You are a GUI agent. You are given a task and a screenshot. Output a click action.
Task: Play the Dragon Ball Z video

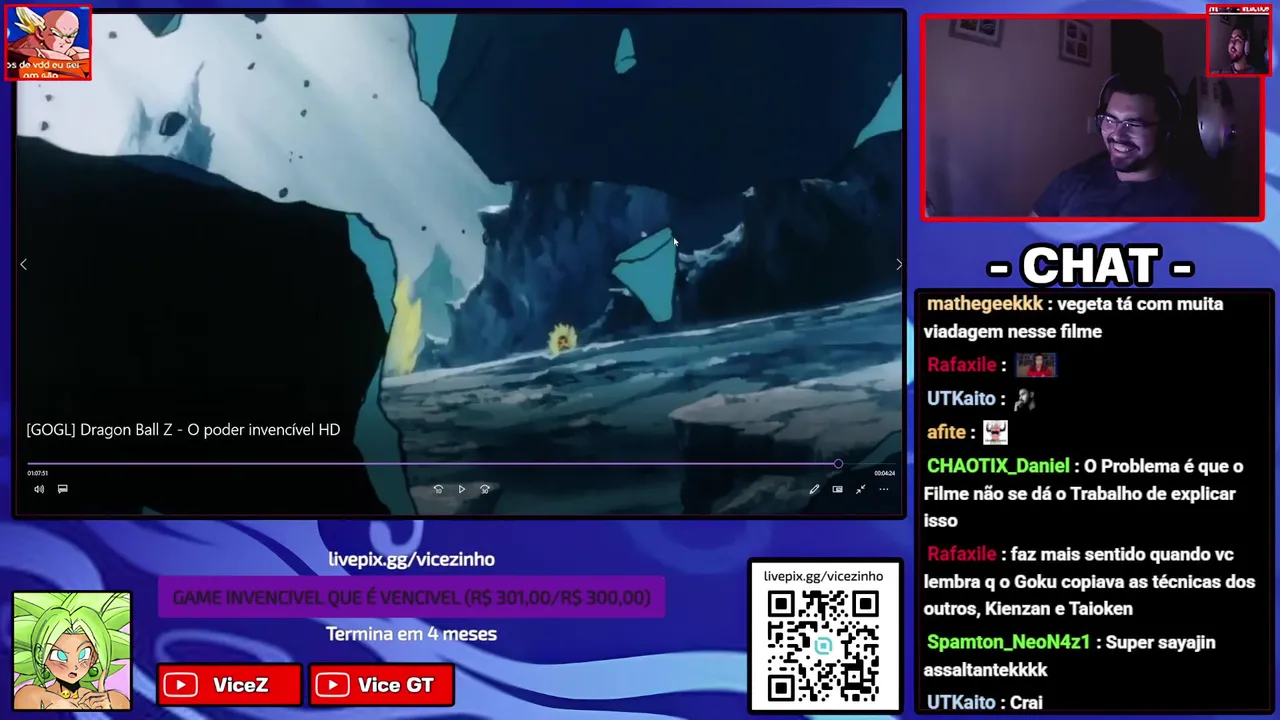(461, 489)
